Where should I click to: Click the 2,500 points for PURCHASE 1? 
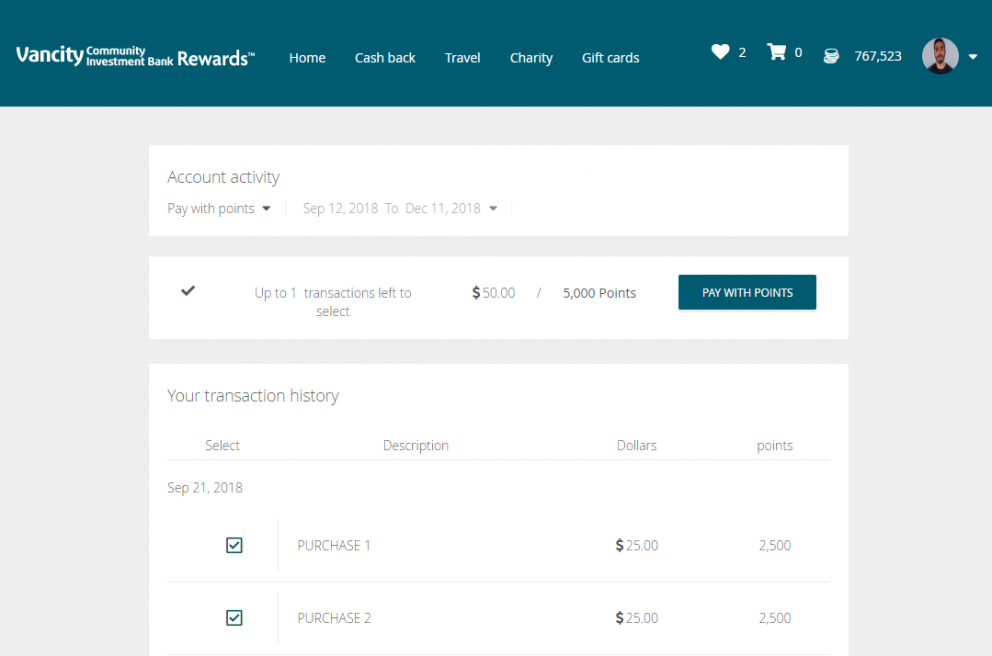click(x=775, y=545)
